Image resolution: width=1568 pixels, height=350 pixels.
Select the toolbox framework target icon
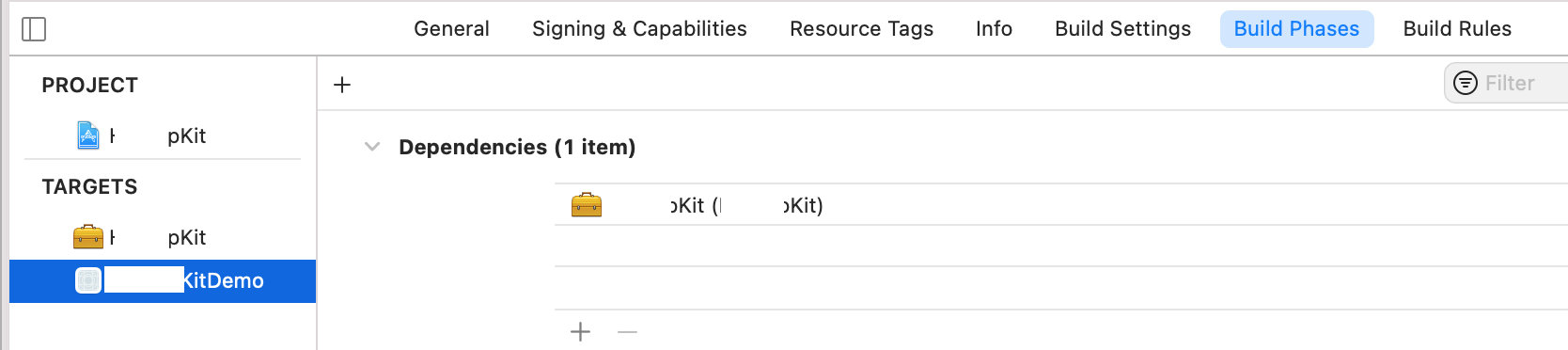88,237
